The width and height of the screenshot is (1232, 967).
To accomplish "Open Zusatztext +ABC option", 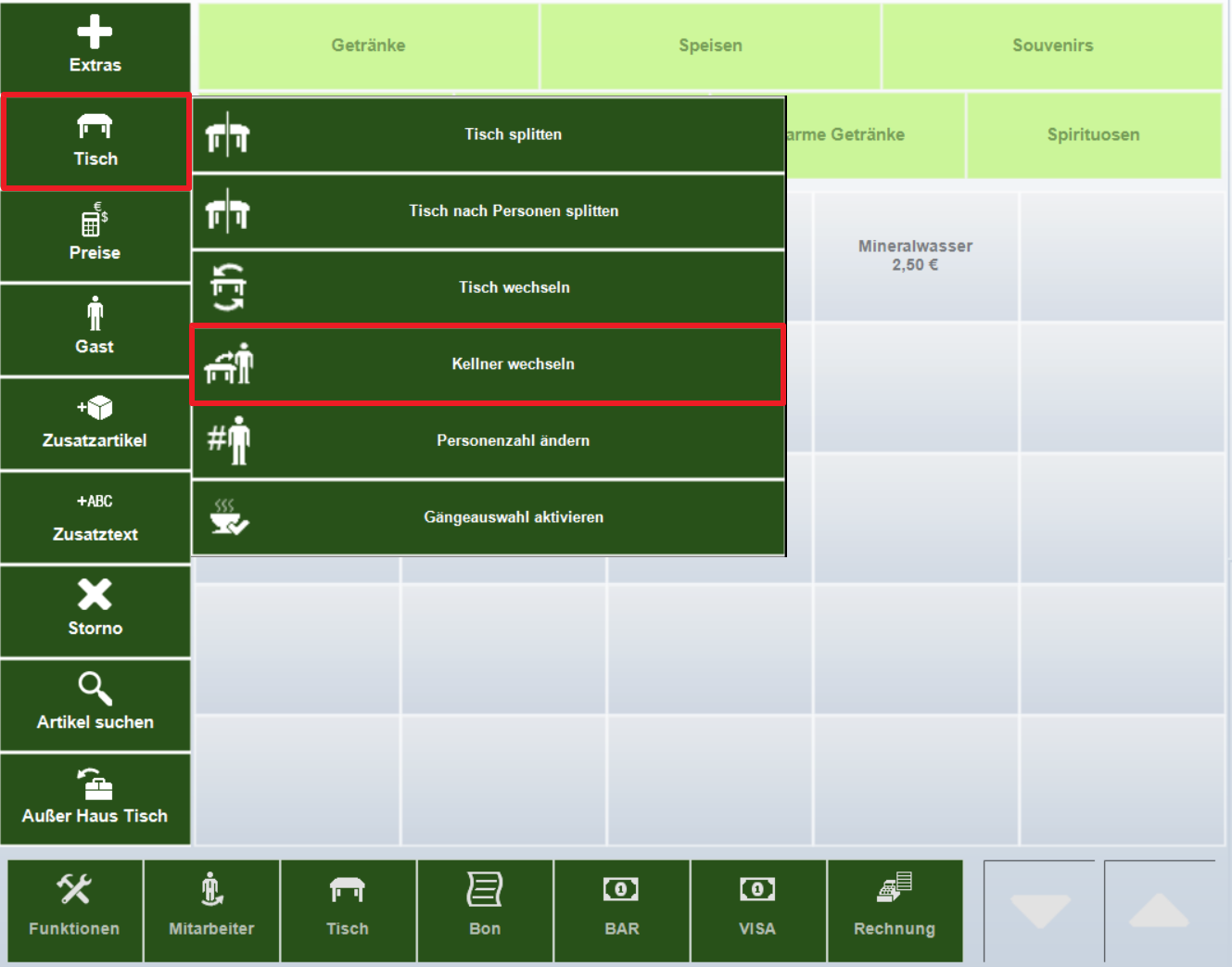I will (x=95, y=517).
